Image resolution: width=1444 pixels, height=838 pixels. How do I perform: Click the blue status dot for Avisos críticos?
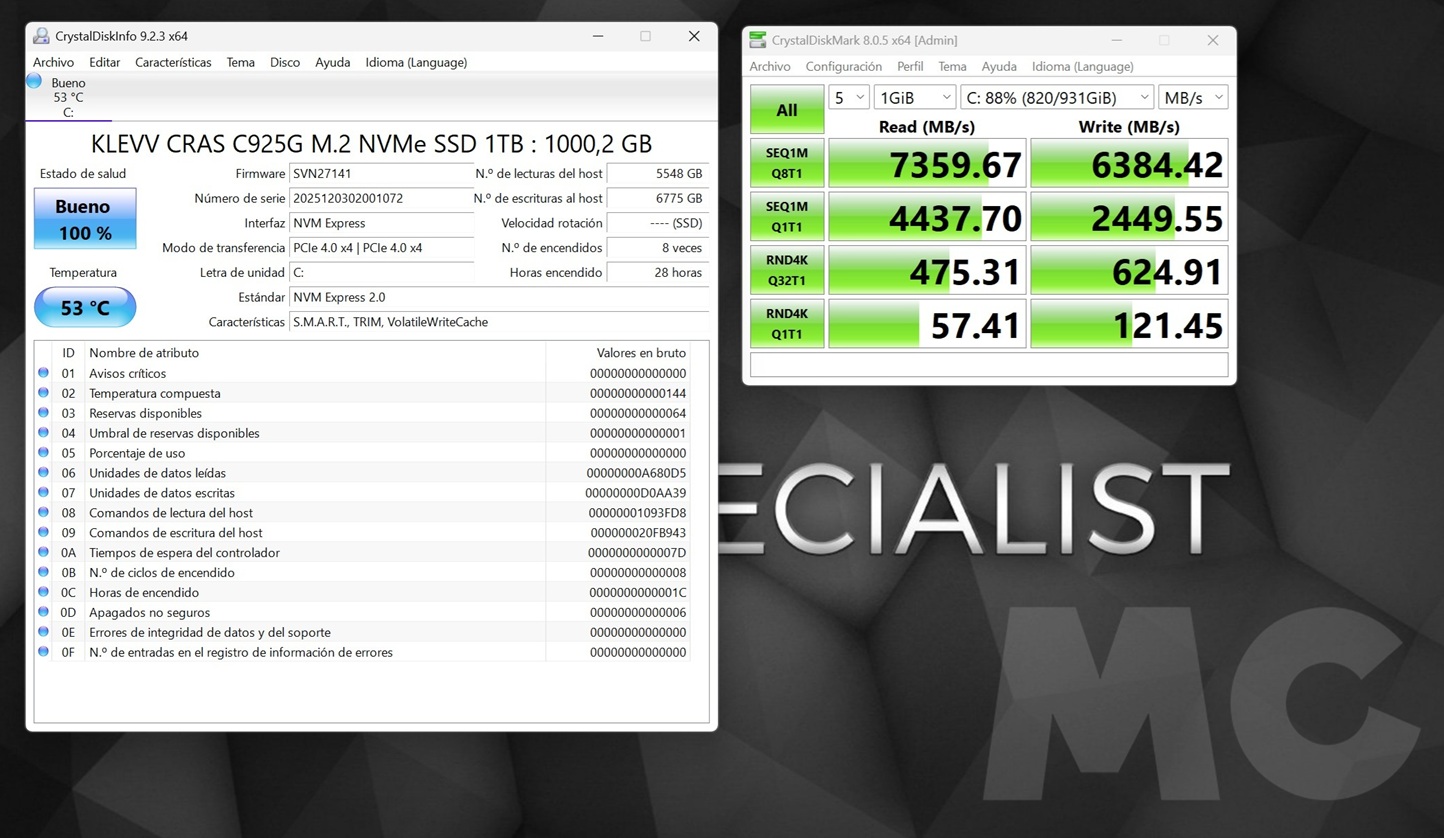(x=43, y=373)
